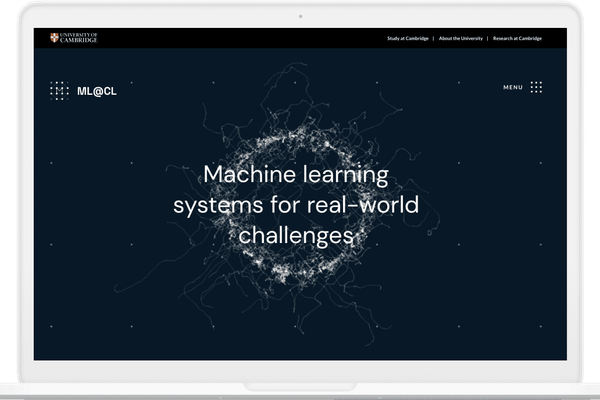The image size is (600, 400).
Task: Open the Research at Cambridge link
Action: click(517, 39)
